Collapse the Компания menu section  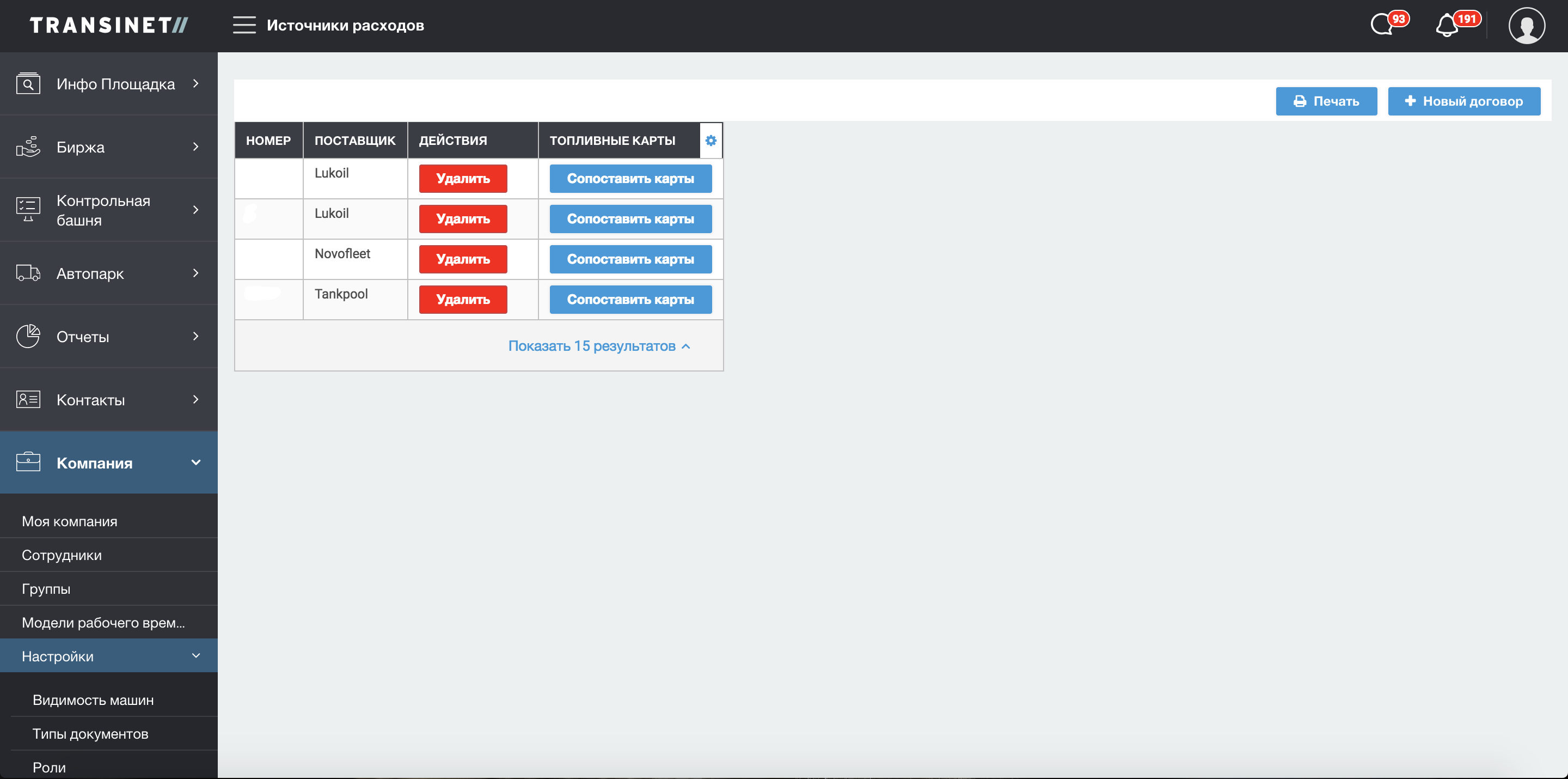pyautogui.click(x=195, y=462)
